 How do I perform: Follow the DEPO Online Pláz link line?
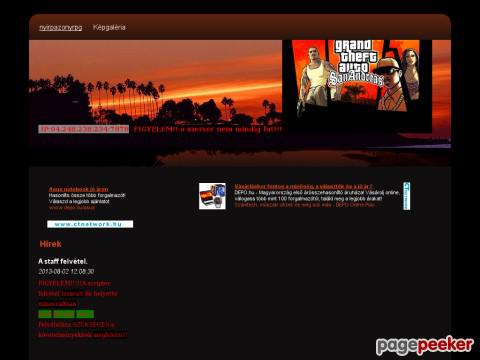305,205
